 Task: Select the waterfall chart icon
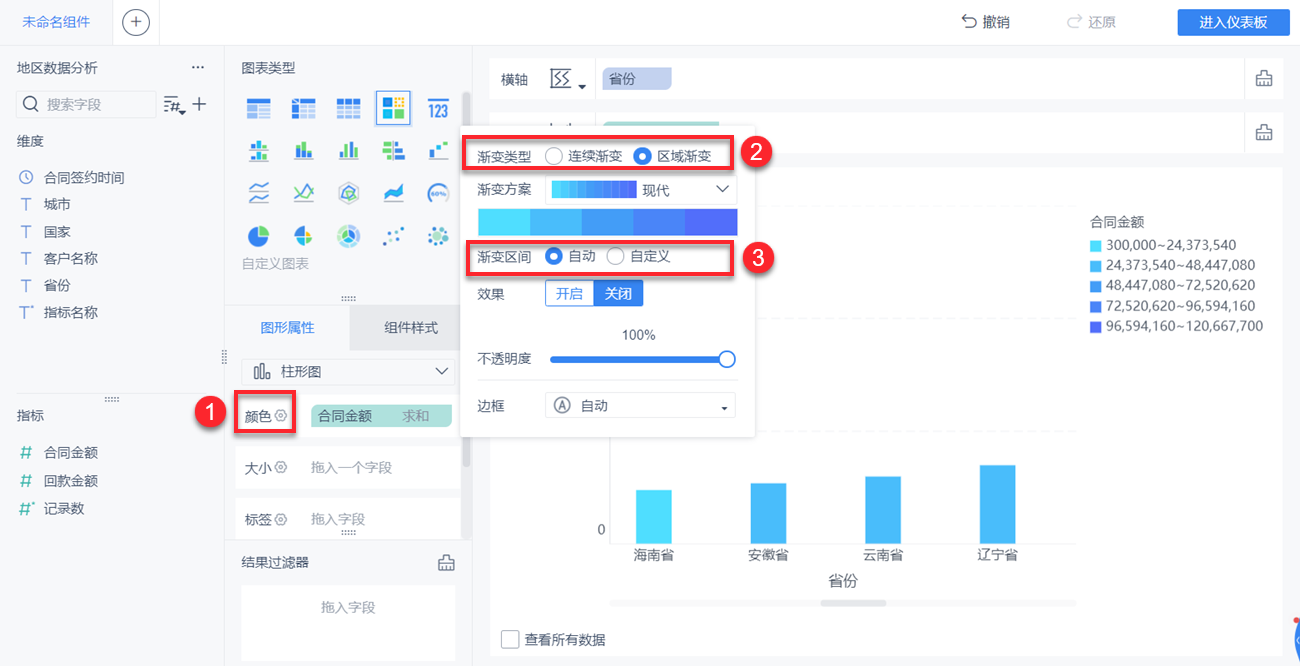pyautogui.click(x=438, y=150)
